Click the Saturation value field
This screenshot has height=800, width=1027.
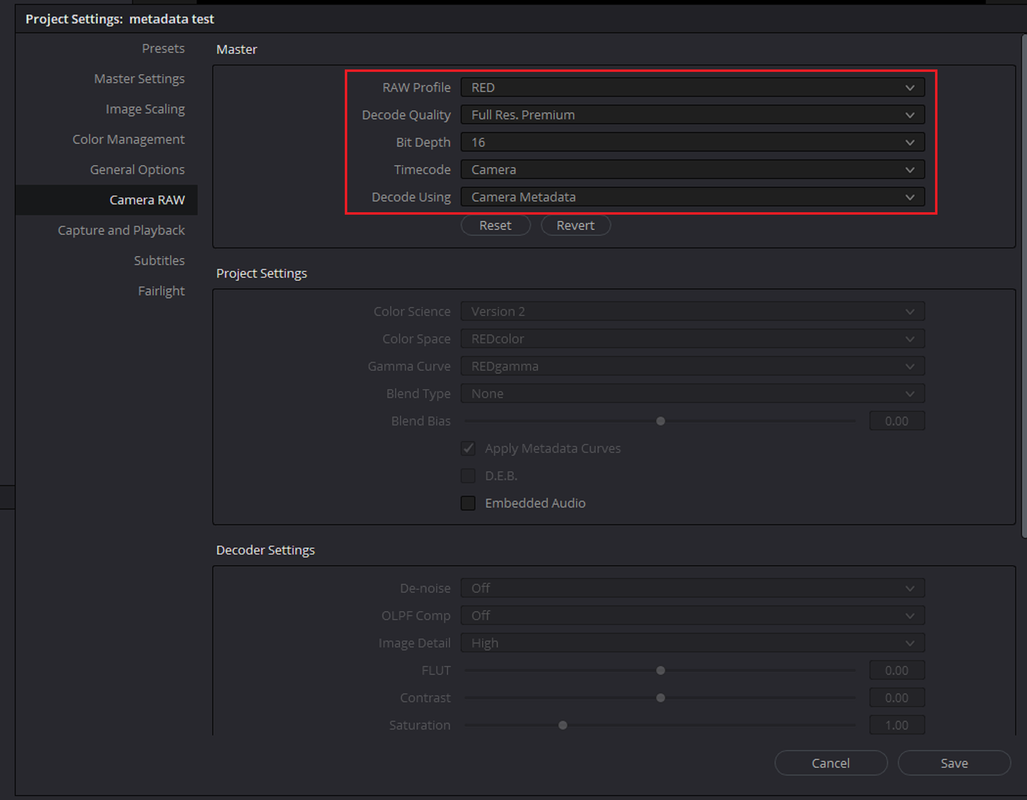point(897,725)
